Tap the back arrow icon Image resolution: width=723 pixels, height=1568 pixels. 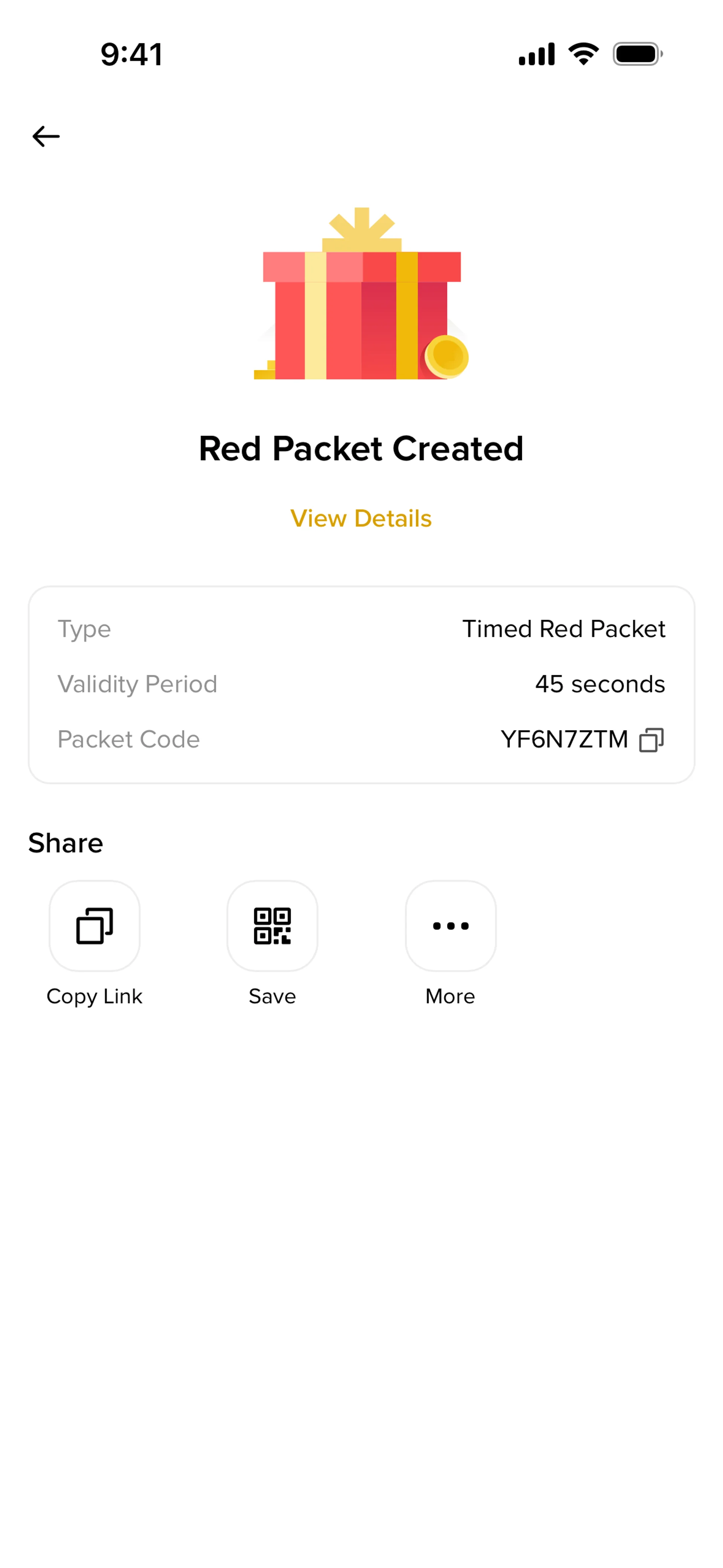[x=46, y=136]
